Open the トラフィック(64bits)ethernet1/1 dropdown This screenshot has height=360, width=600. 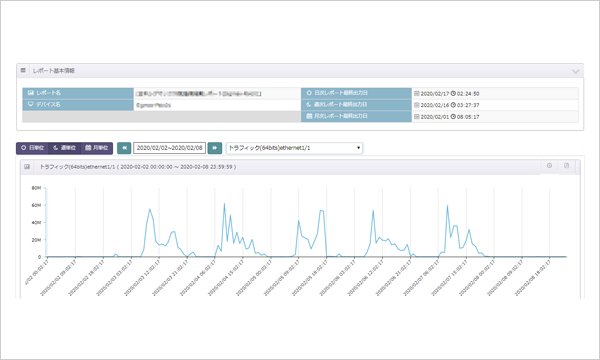pos(294,148)
